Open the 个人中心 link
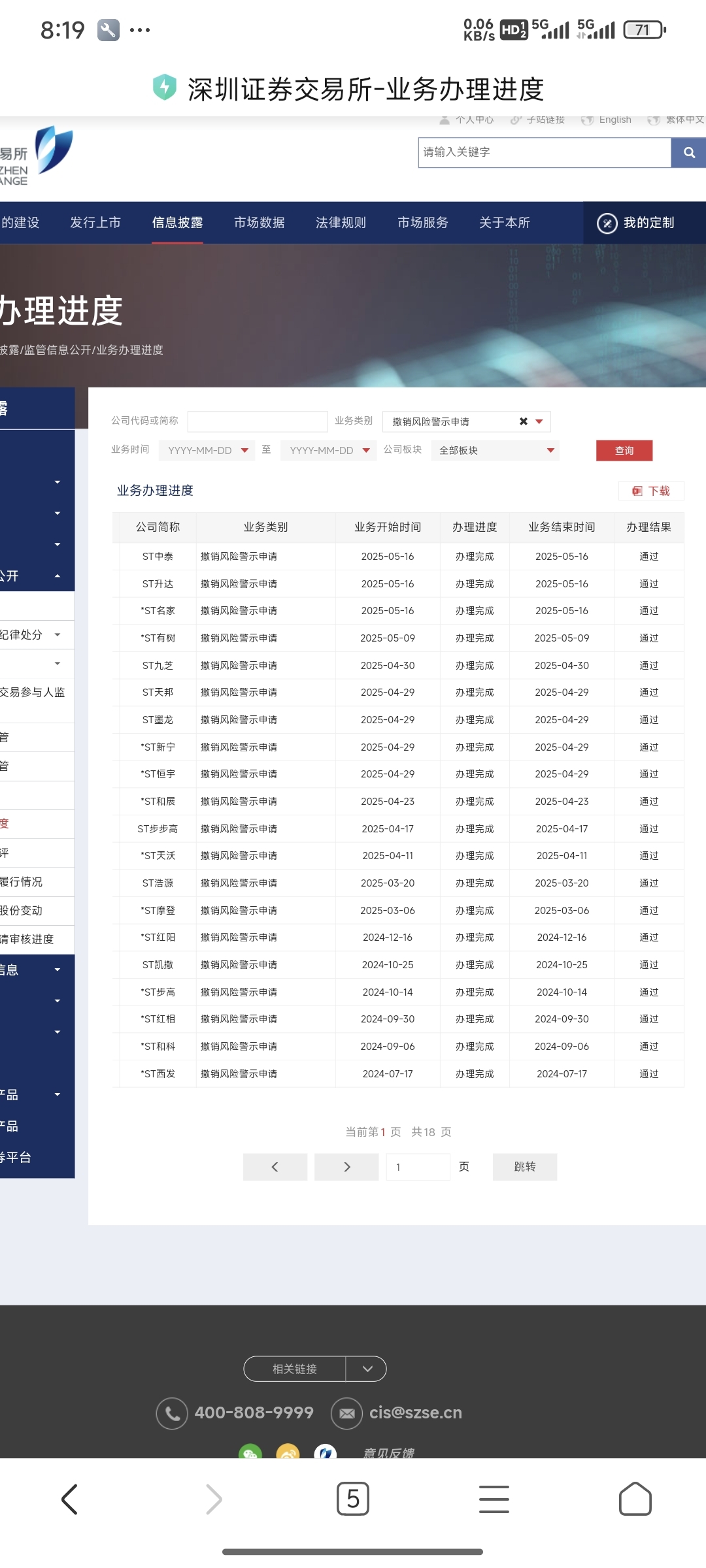This screenshot has width=706, height=1568. tap(475, 120)
